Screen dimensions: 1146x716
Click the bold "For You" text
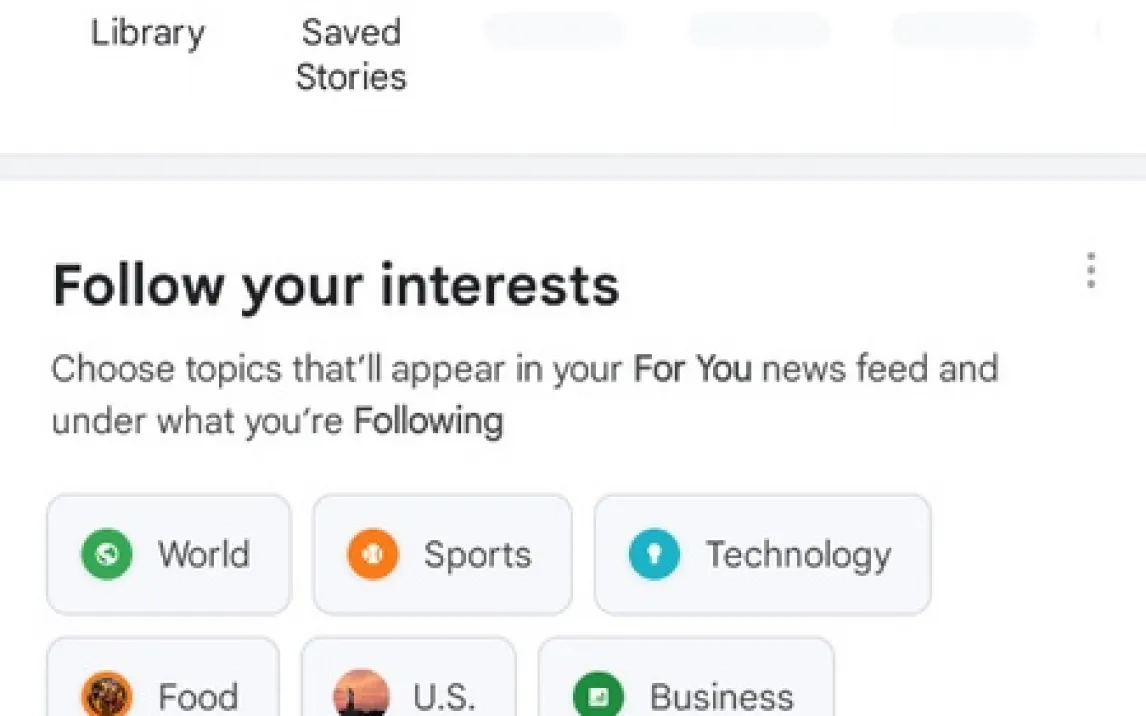click(x=692, y=369)
